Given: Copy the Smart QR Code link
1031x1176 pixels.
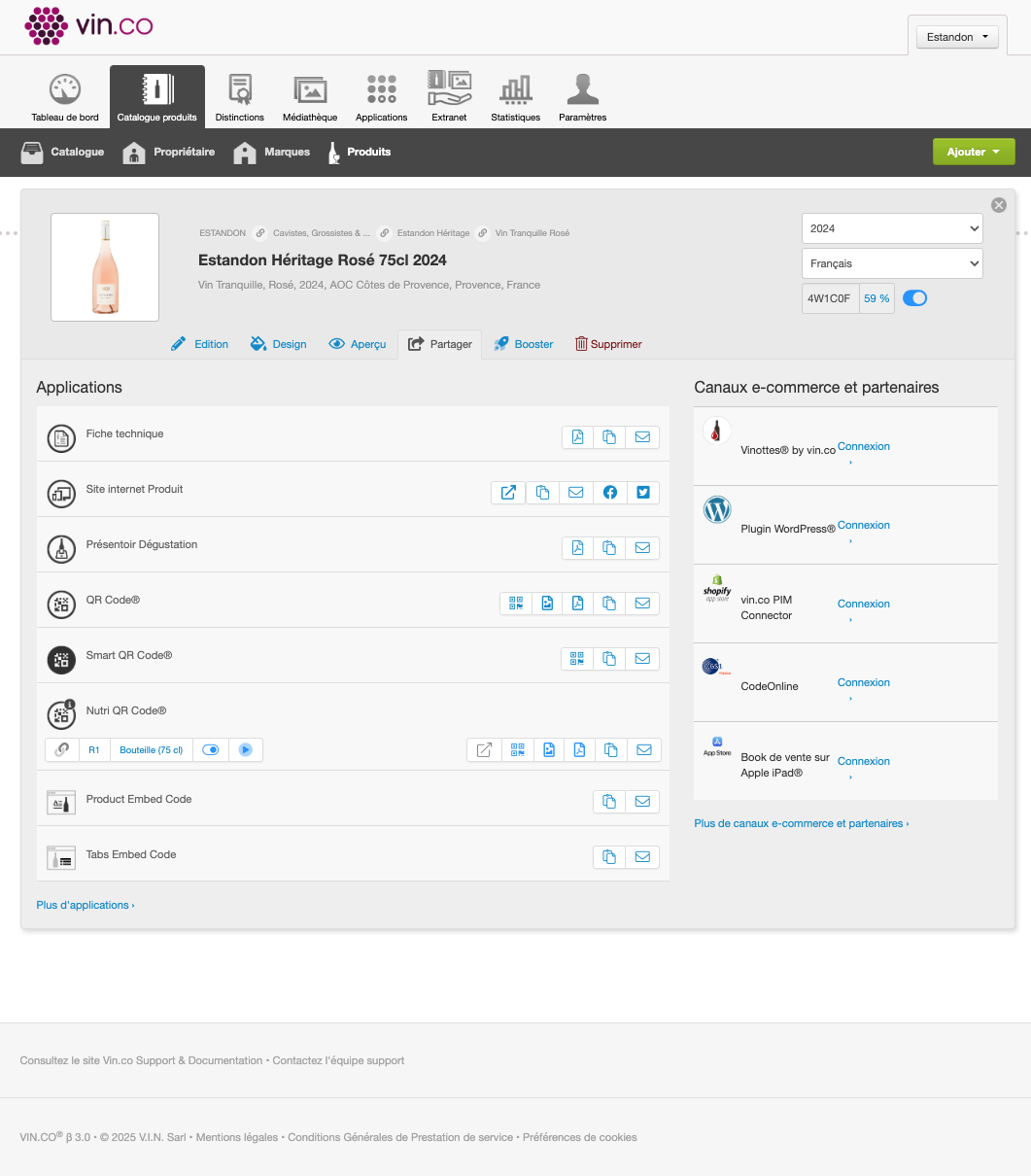Looking at the screenshot, I should tap(609, 659).
